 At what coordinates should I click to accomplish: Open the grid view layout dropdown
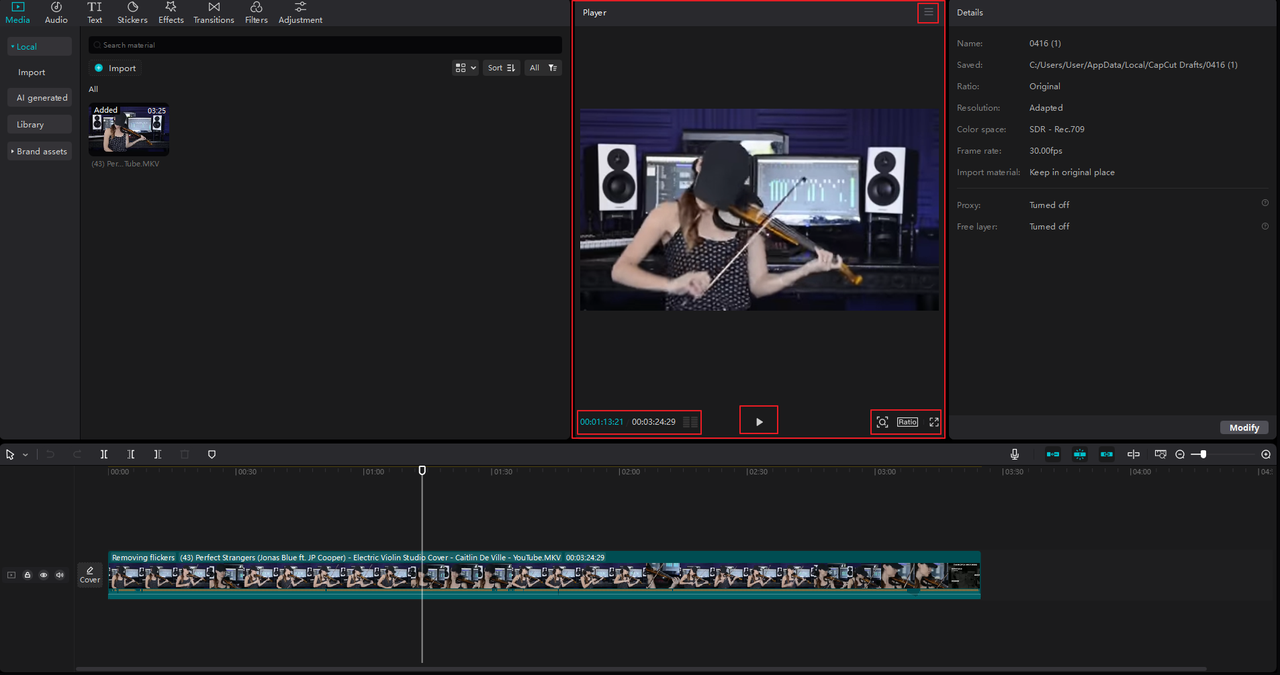point(465,68)
